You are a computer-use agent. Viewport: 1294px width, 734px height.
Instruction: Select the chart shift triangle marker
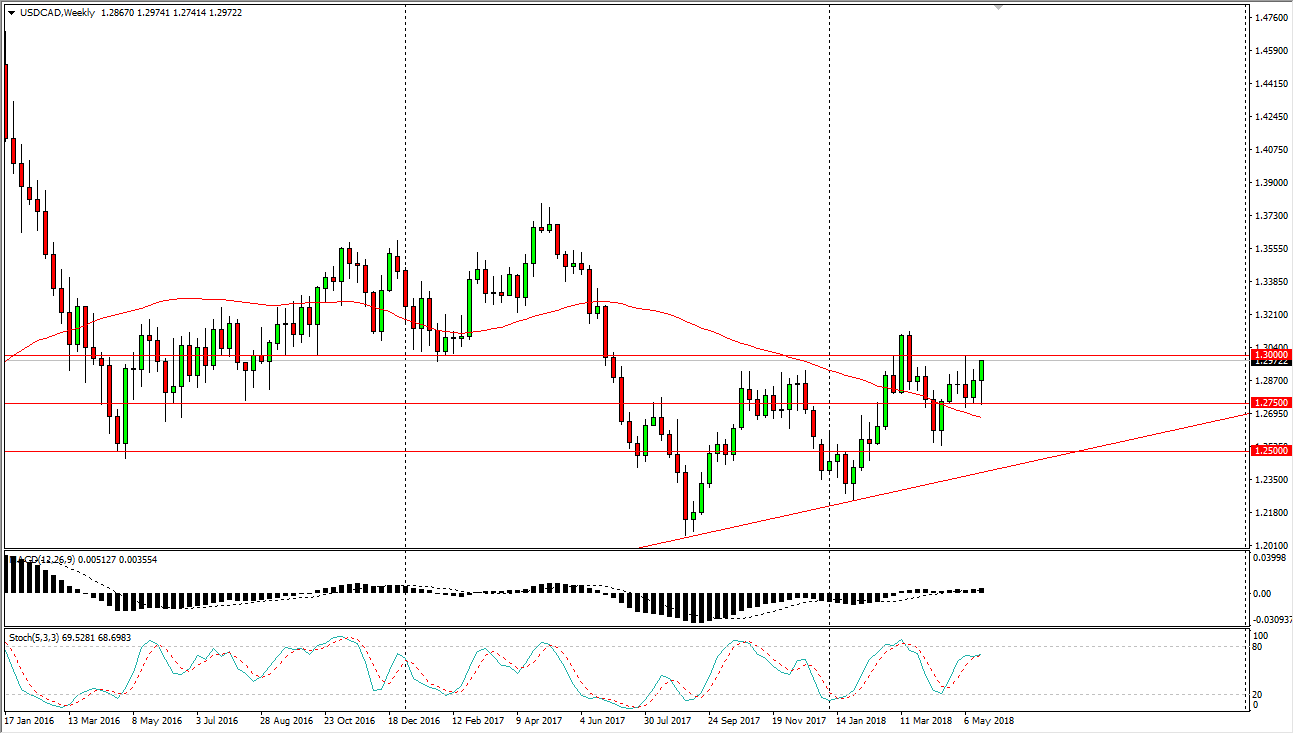(x=997, y=8)
